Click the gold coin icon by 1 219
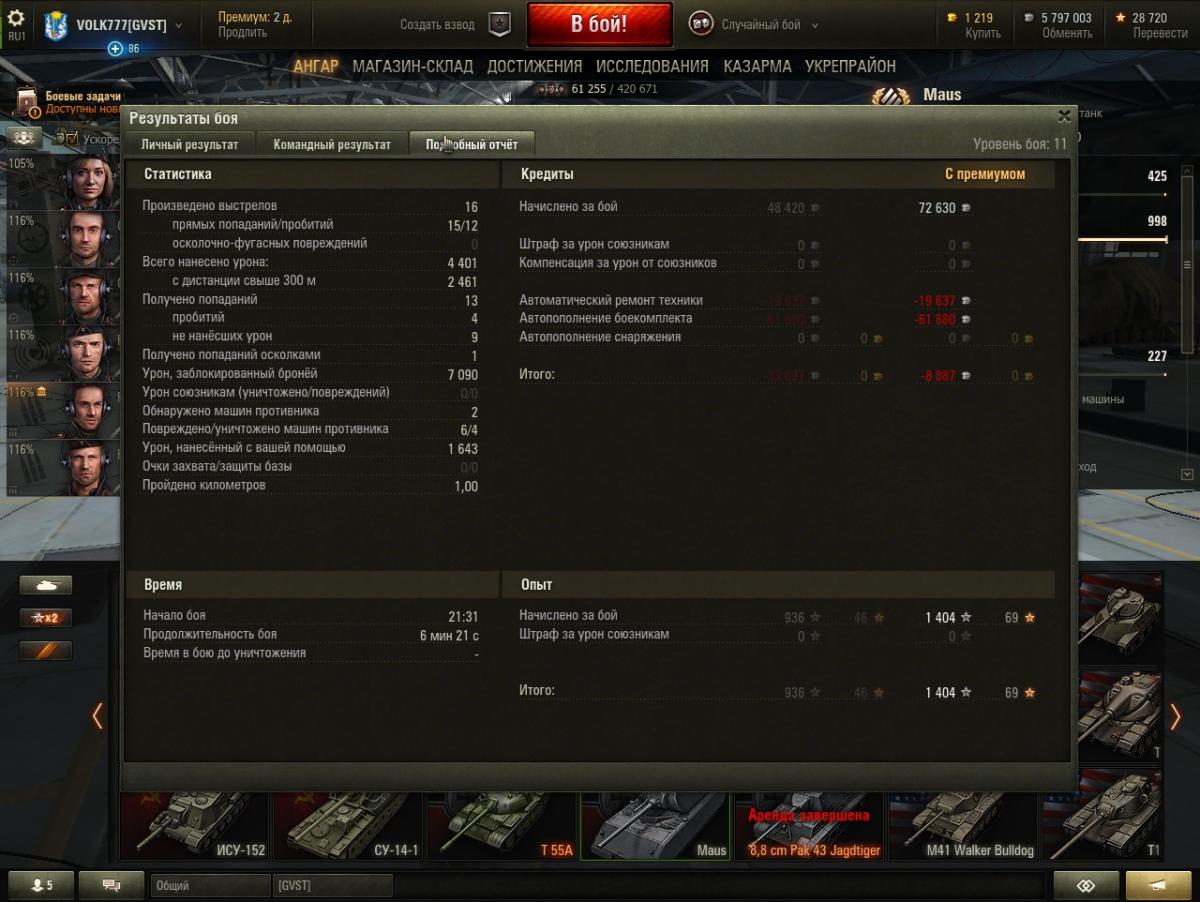 [951, 18]
